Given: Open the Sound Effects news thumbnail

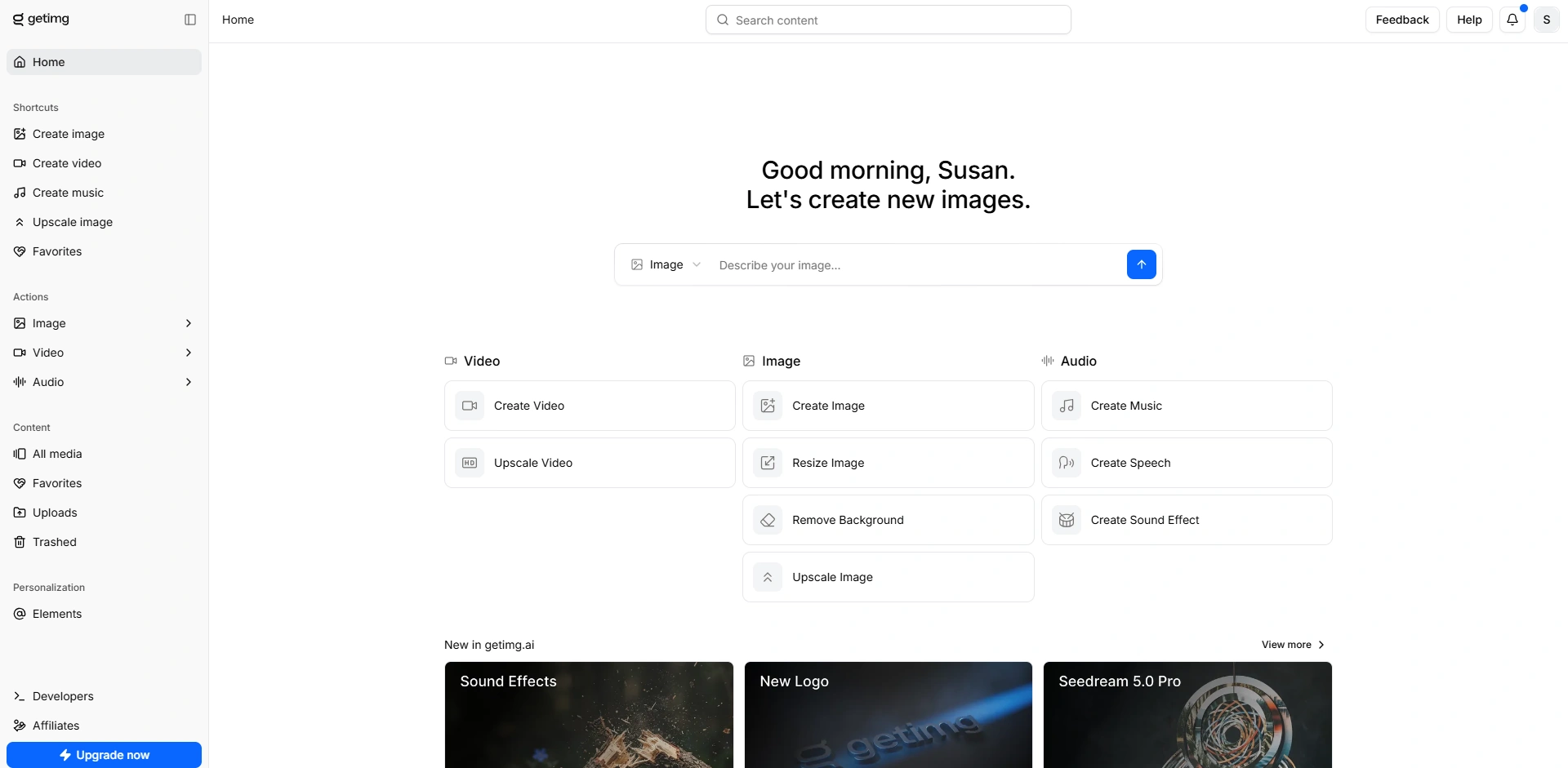Looking at the screenshot, I should tap(589, 715).
